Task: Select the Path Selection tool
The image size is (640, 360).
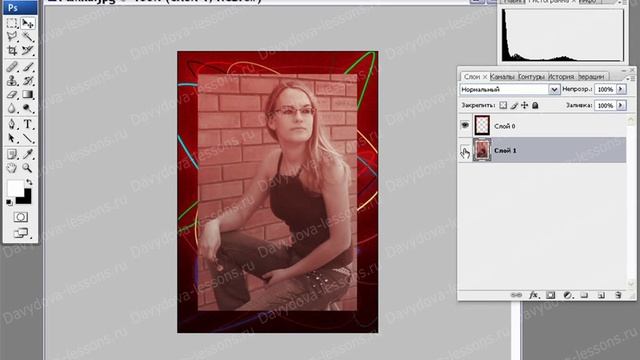Action: (12, 138)
